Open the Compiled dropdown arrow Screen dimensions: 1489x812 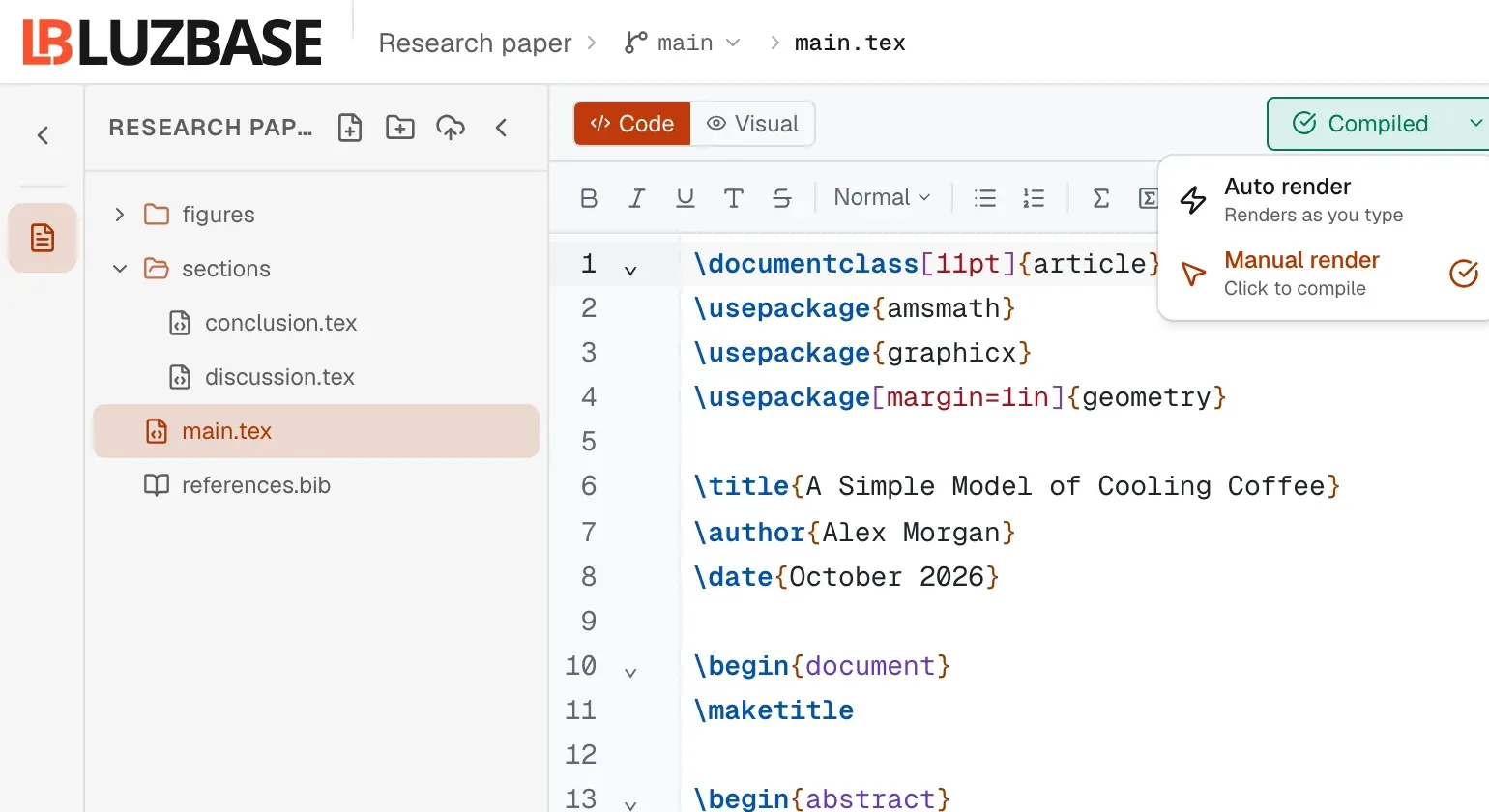coord(1474,124)
